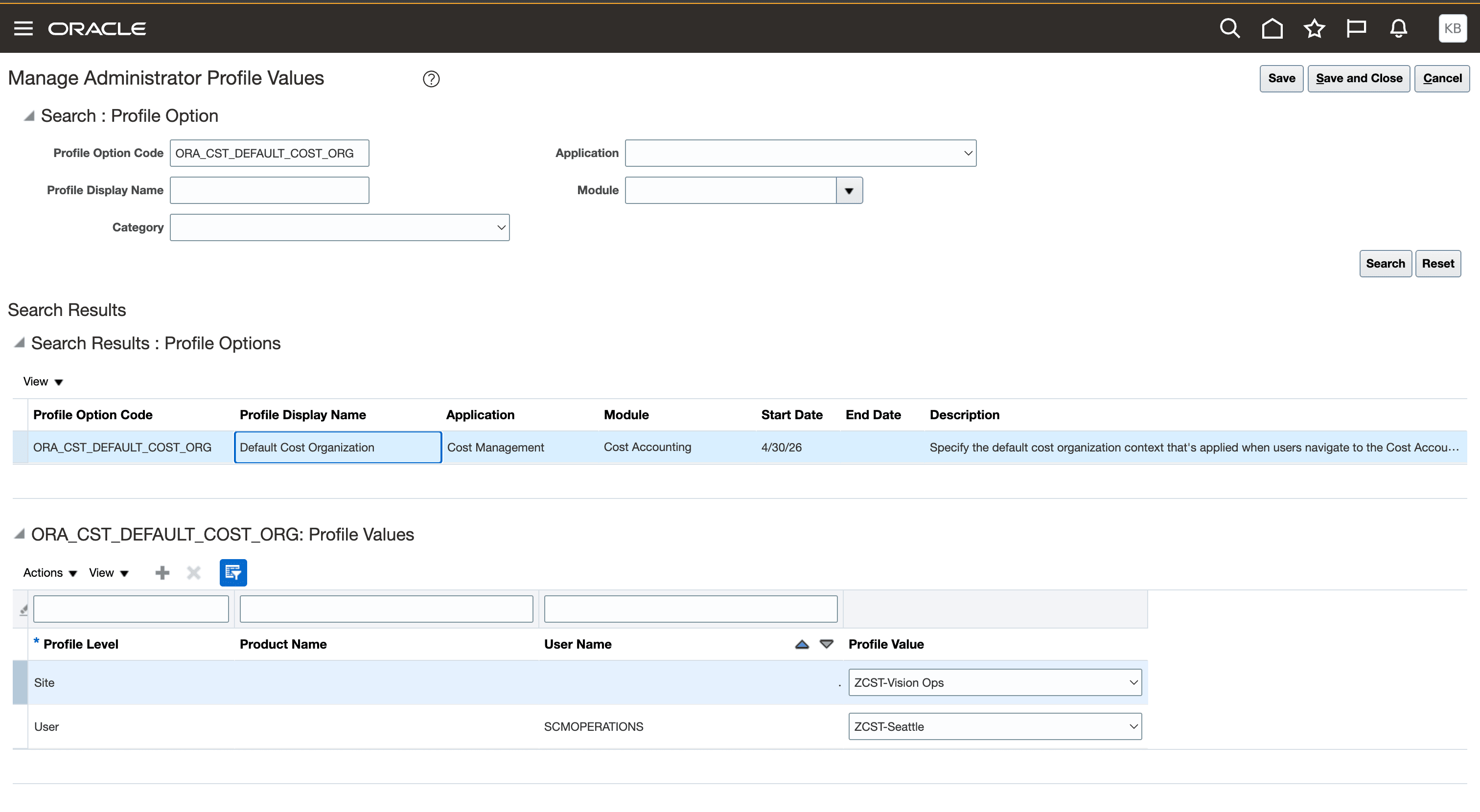This screenshot has height=812, width=1480.
Task: Click the Oracle logo
Action: coord(97,29)
